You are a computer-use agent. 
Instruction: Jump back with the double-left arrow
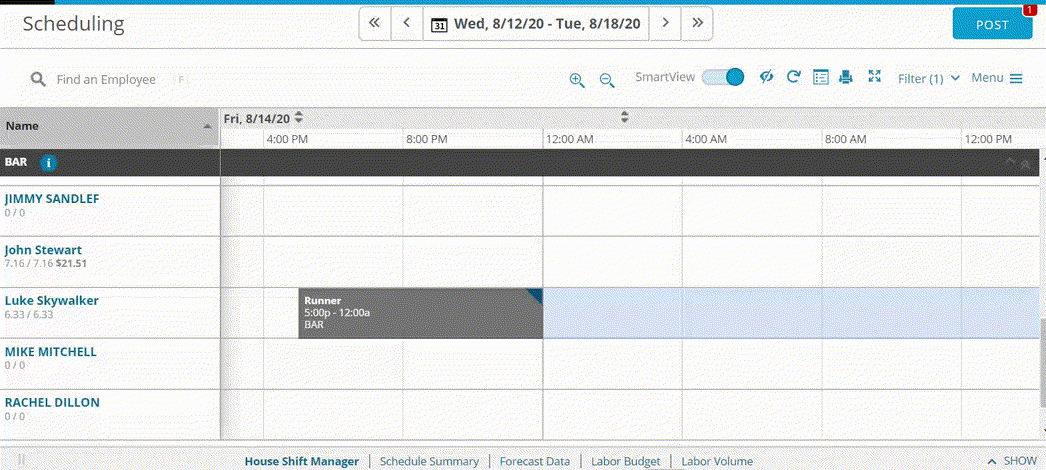375,23
